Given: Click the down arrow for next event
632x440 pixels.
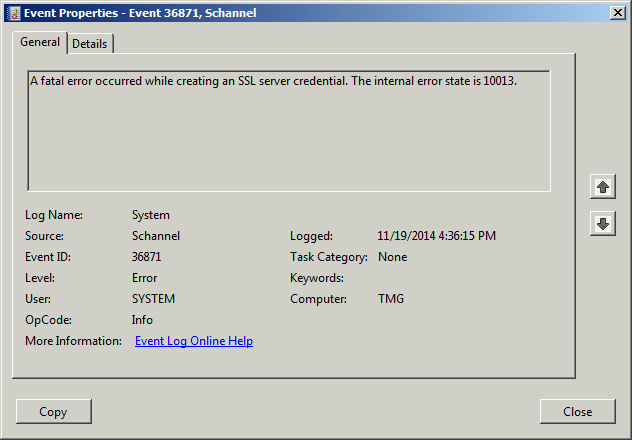Looking at the screenshot, I should (603, 224).
